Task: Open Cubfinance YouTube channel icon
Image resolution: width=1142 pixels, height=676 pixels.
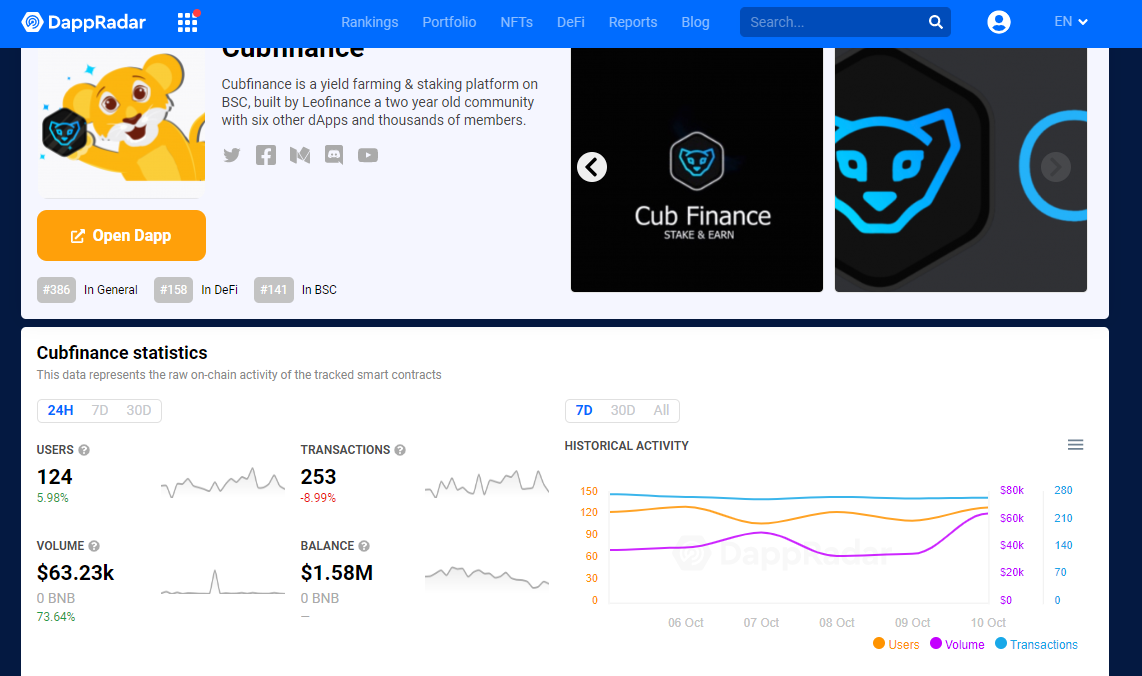Action: [x=368, y=155]
